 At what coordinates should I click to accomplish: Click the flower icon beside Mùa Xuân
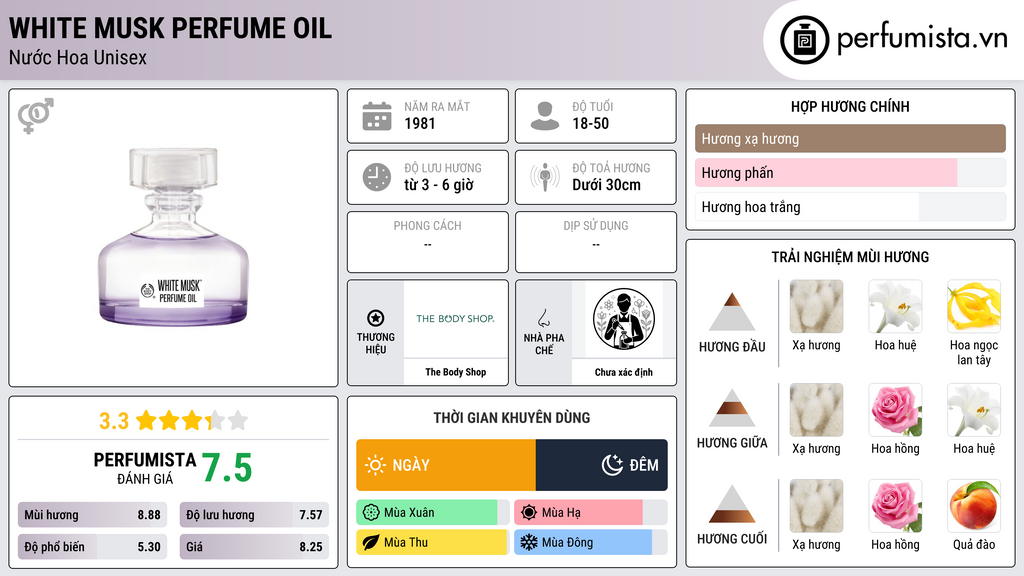tap(371, 513)
